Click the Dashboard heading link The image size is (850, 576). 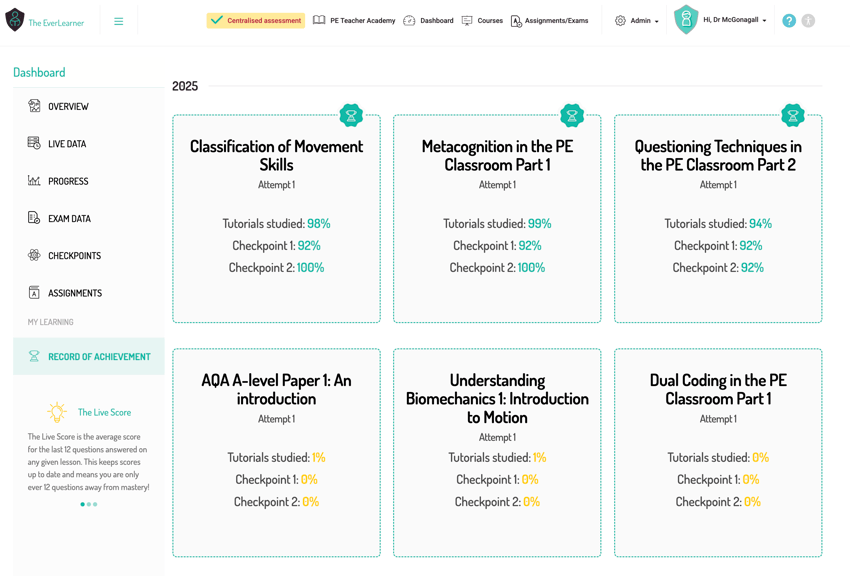[39, 72]
